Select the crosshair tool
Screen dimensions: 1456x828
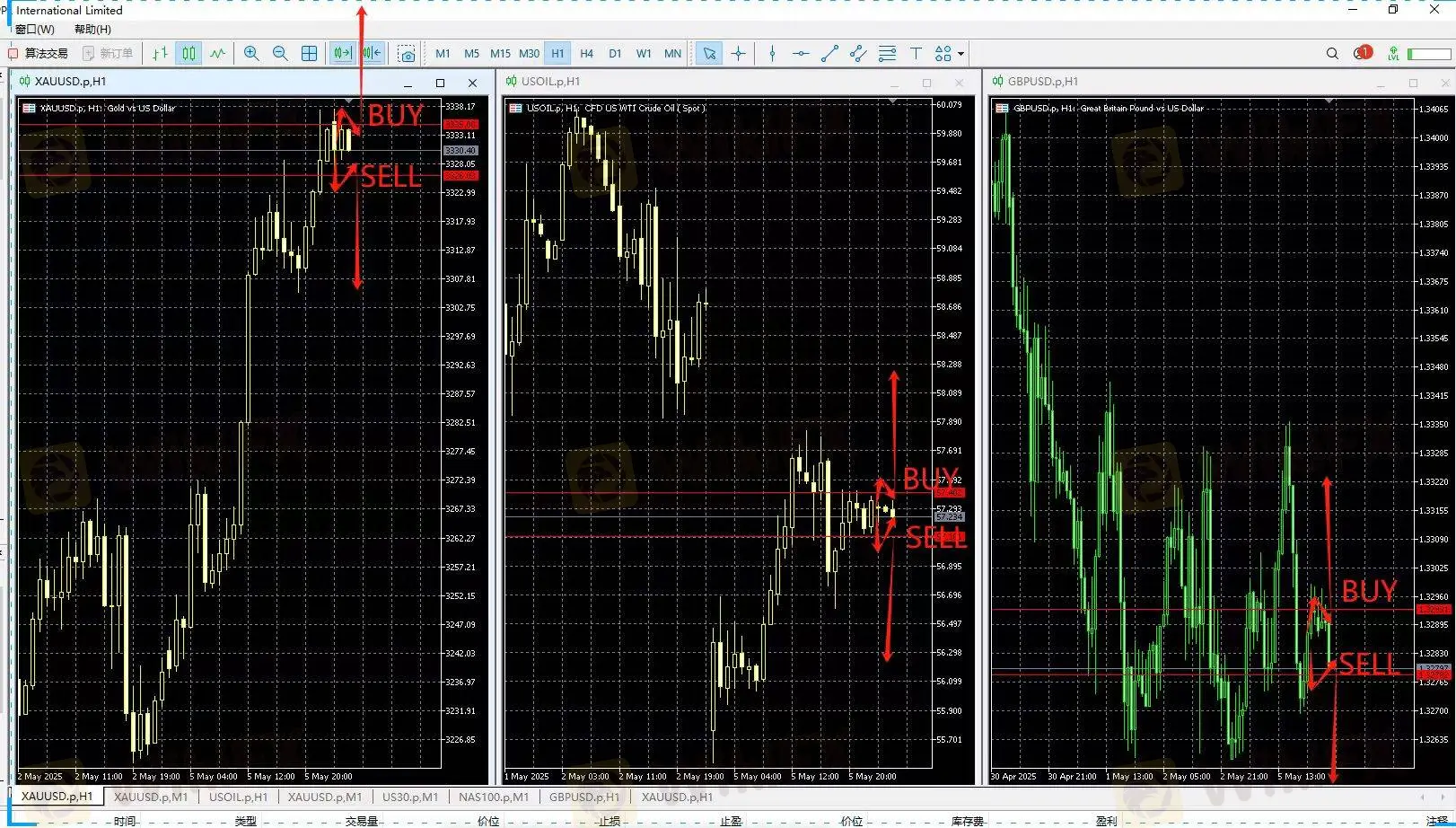tap(738, 54)
